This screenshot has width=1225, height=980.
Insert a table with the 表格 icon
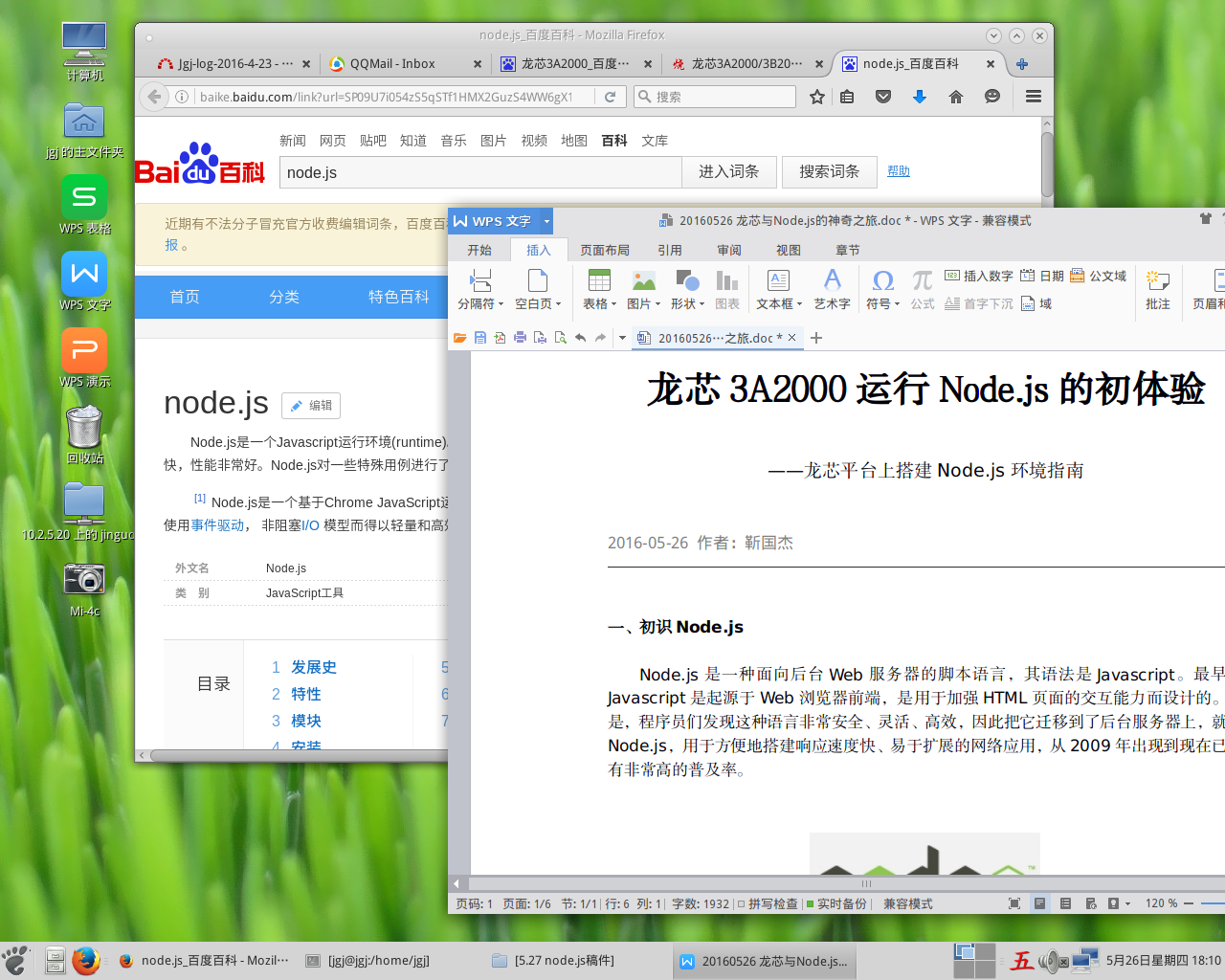599,280
